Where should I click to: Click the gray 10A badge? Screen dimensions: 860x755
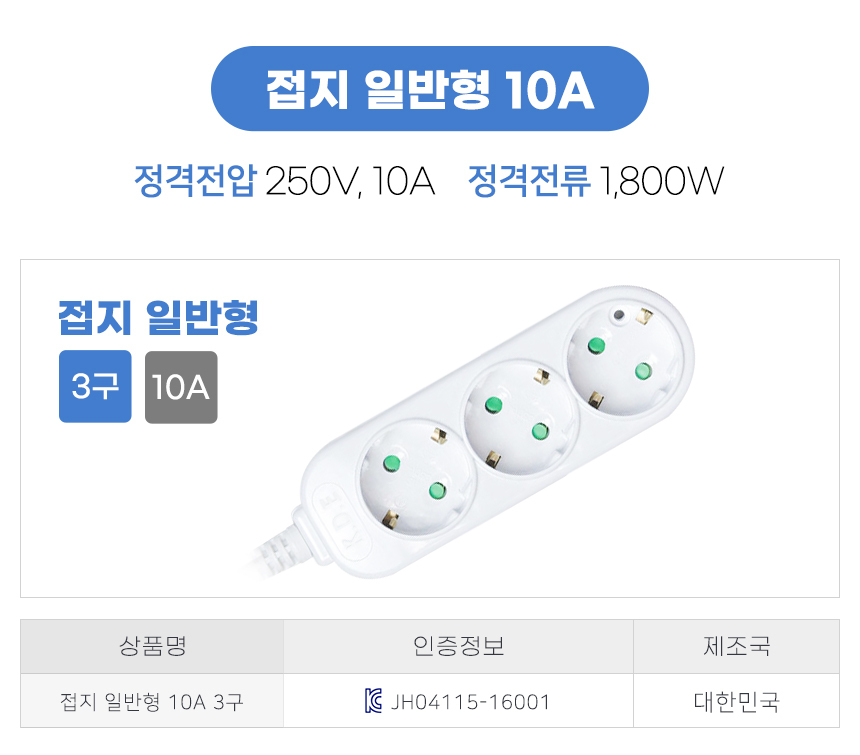pyautogui.click(x=181, y=387)
